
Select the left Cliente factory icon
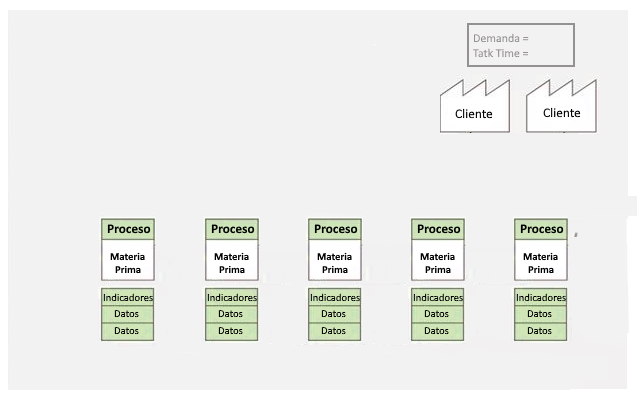pos(474,106)
